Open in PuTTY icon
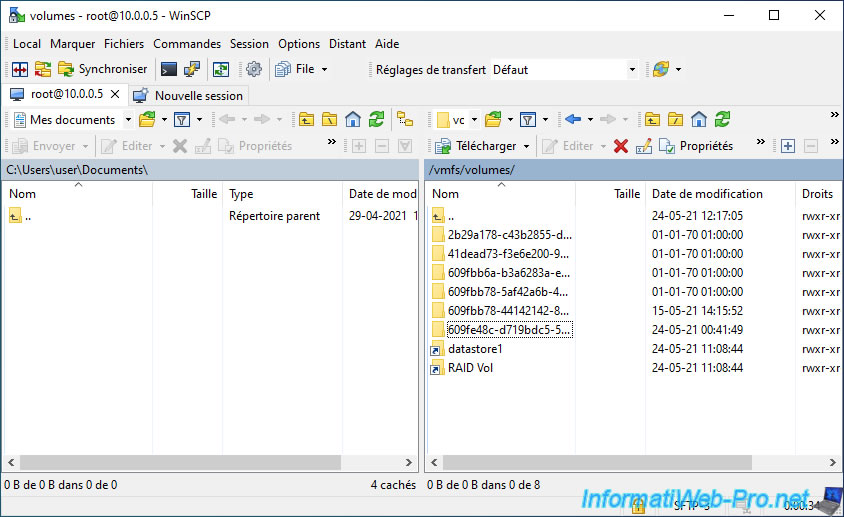 (192, 69)
